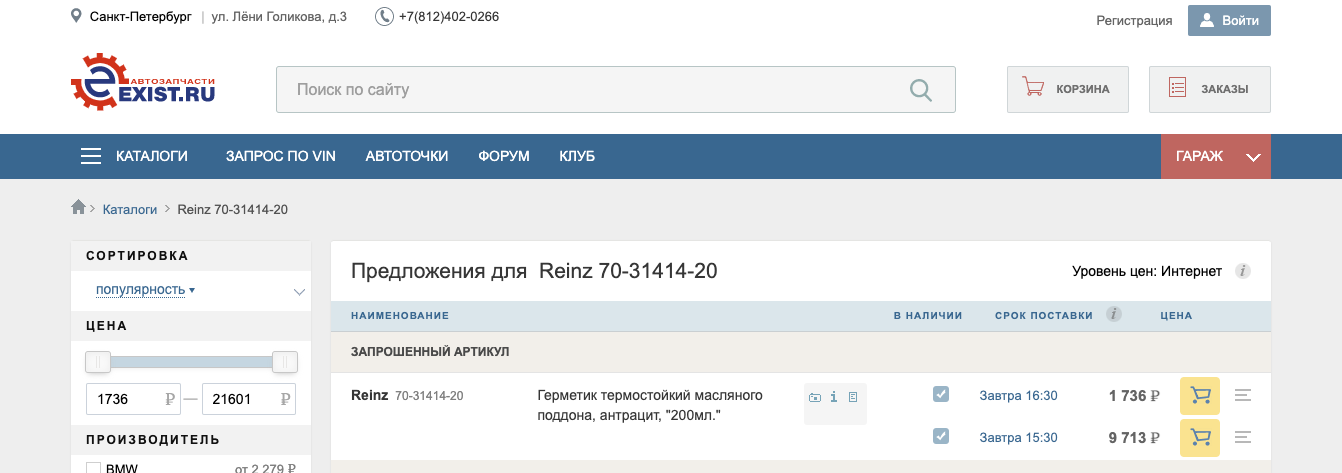Open the hamburger menu icon by Каталоги
The image size is (1342, 473).
91,156
